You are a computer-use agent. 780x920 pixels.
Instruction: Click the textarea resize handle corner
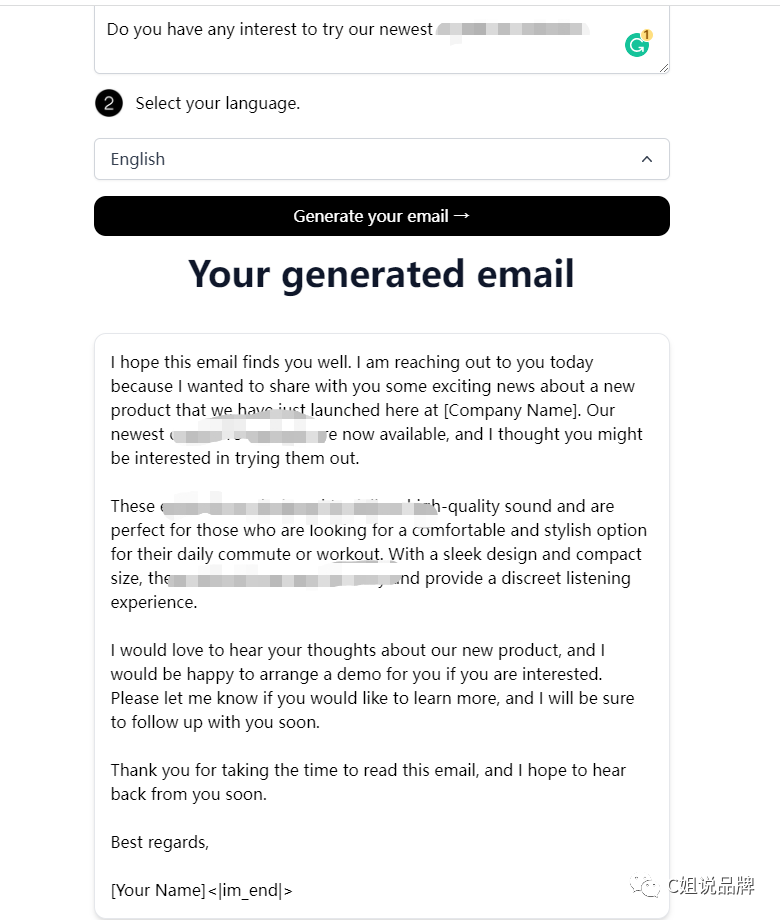tap(662, 66)
